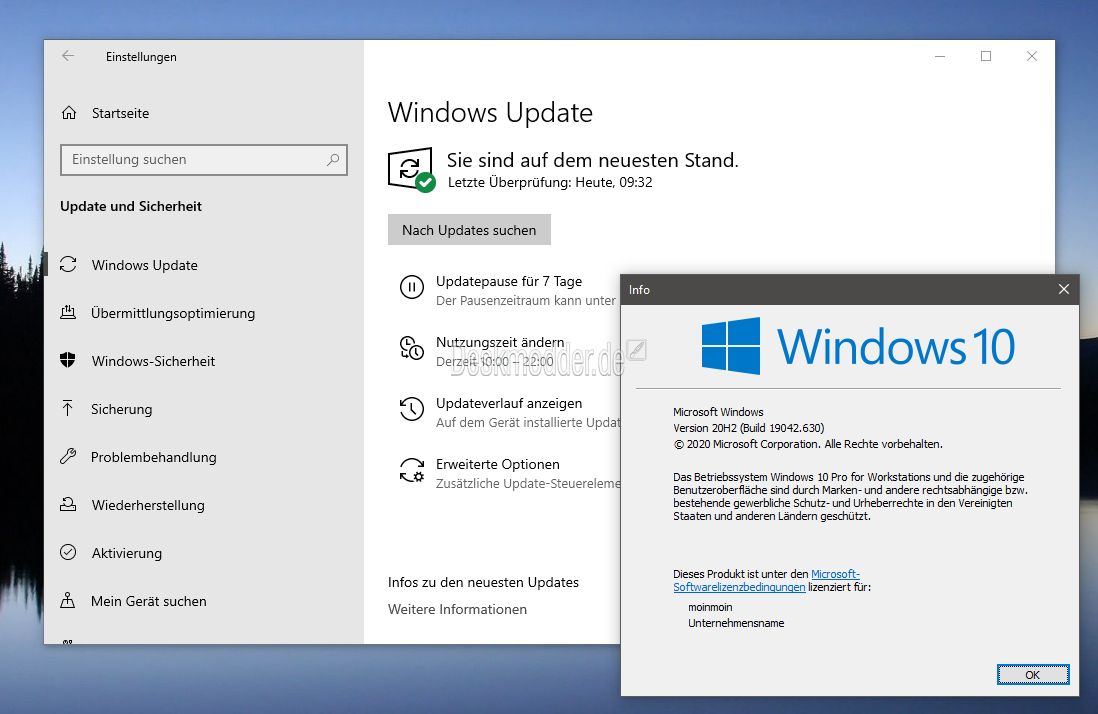Viewport: 1098px width, 714px height.
Task: Focus the Einstellung suchen search field
Action: tap(195, 159)
